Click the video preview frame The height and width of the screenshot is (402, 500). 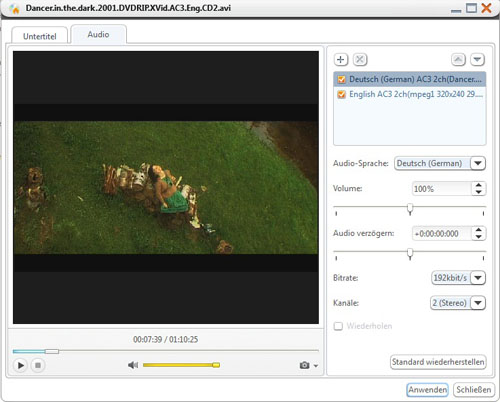(x=166, y=187)
